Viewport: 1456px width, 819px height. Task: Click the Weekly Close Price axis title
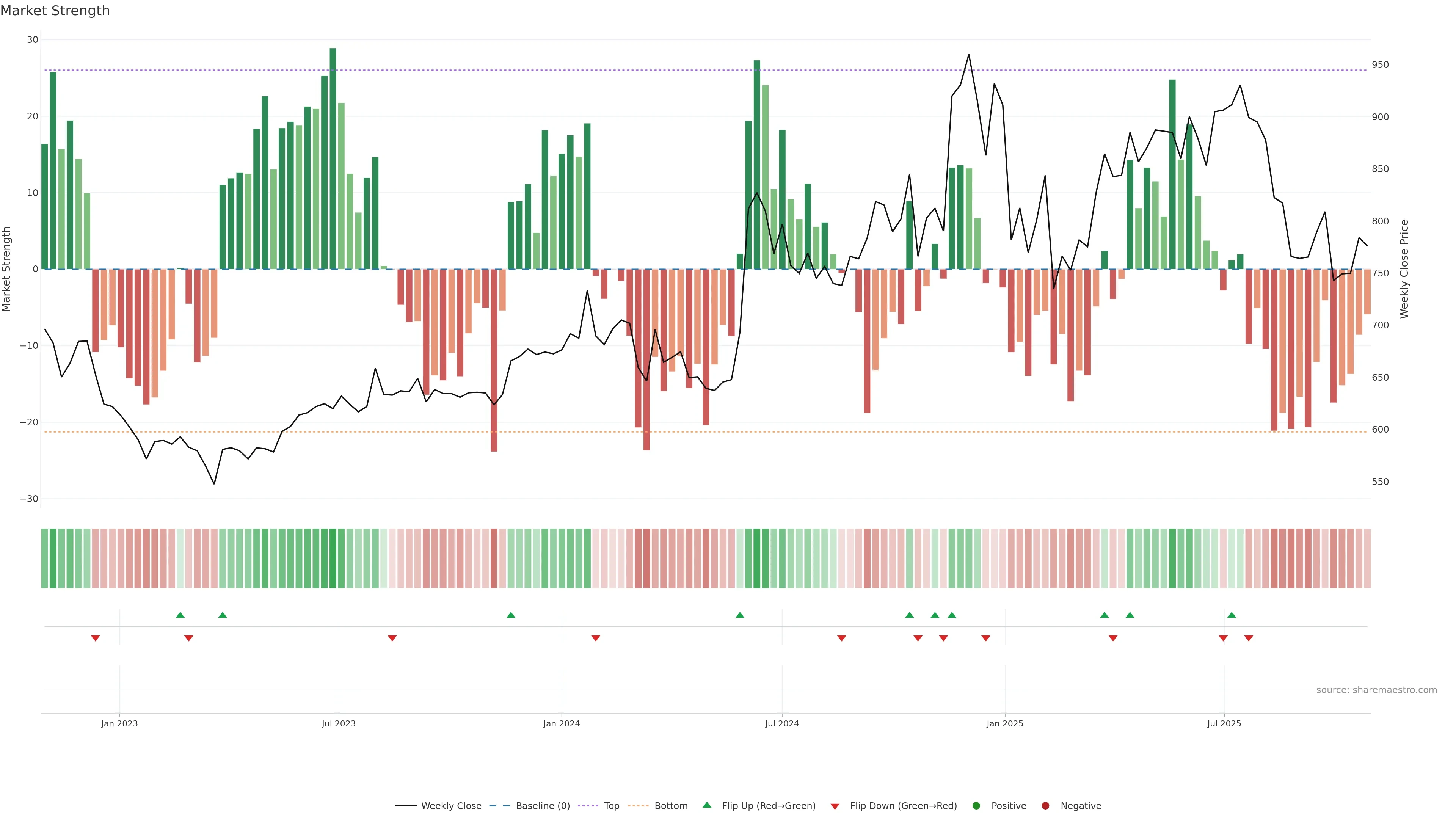tap(1404, 269)
